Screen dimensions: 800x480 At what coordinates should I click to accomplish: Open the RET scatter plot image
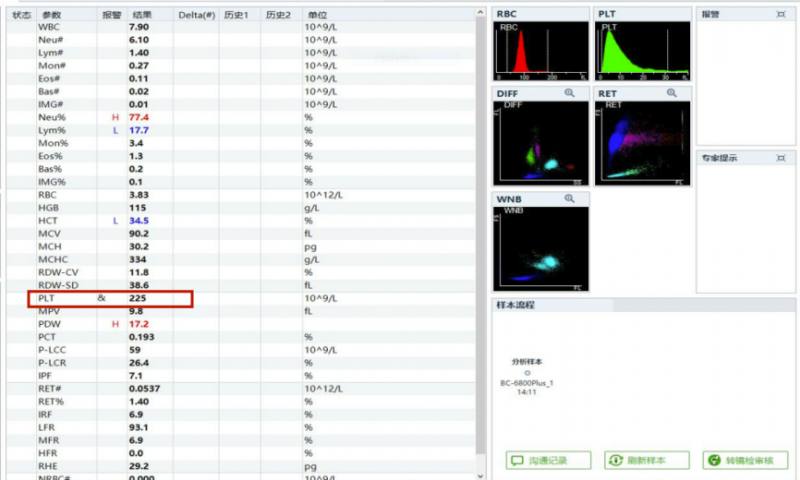point(643,143)
